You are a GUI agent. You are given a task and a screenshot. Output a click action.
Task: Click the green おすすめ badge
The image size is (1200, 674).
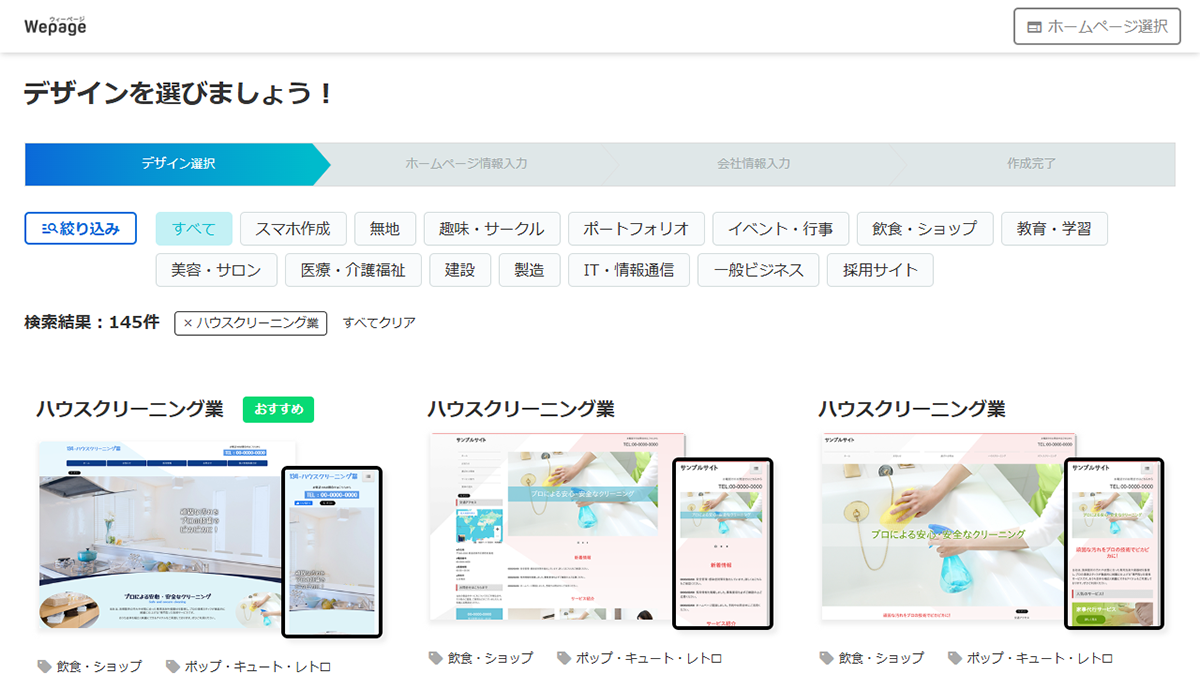(x=278, y=409)
